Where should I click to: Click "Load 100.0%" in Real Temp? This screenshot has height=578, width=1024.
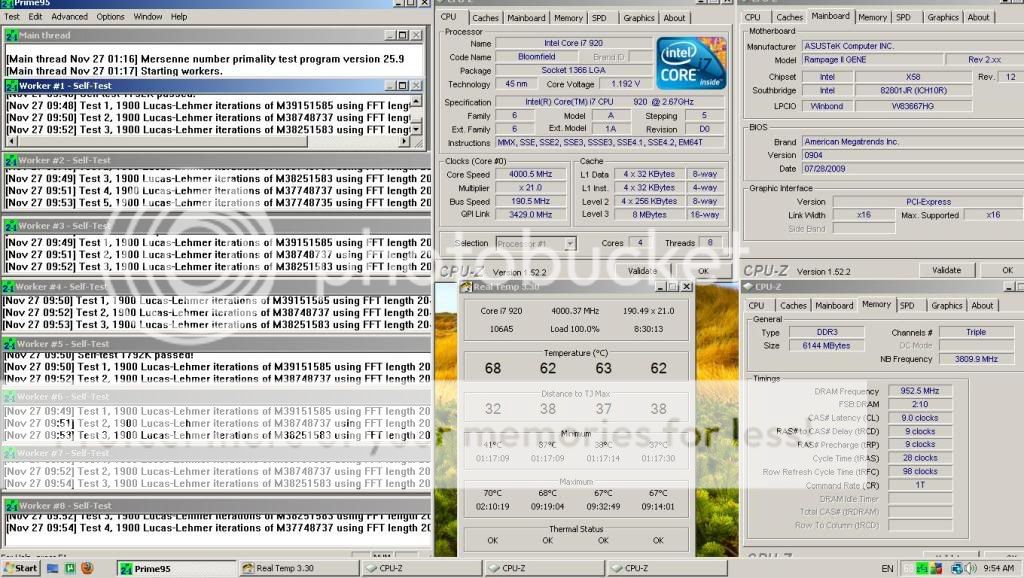coord(575,329)
